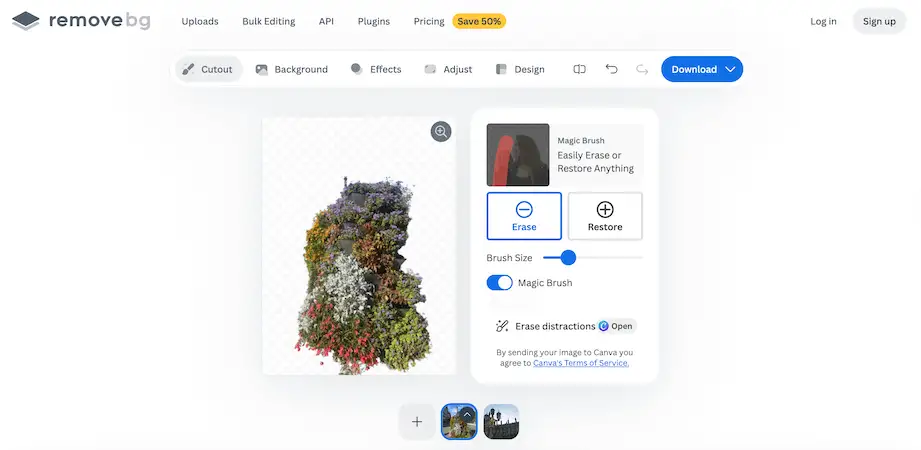Click the 'Easily Erase or Restore Anything' text
921x450 pixels.
[596, 162]
